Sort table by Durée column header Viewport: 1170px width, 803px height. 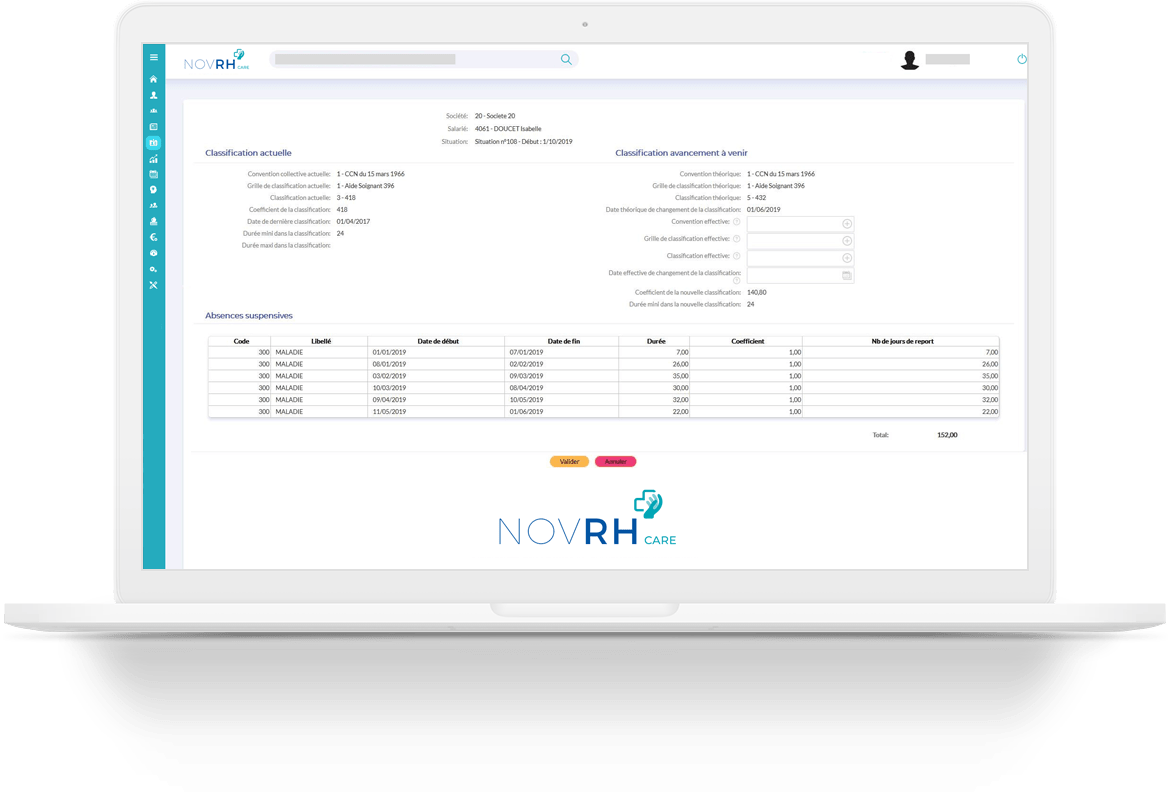click(656, 341)
